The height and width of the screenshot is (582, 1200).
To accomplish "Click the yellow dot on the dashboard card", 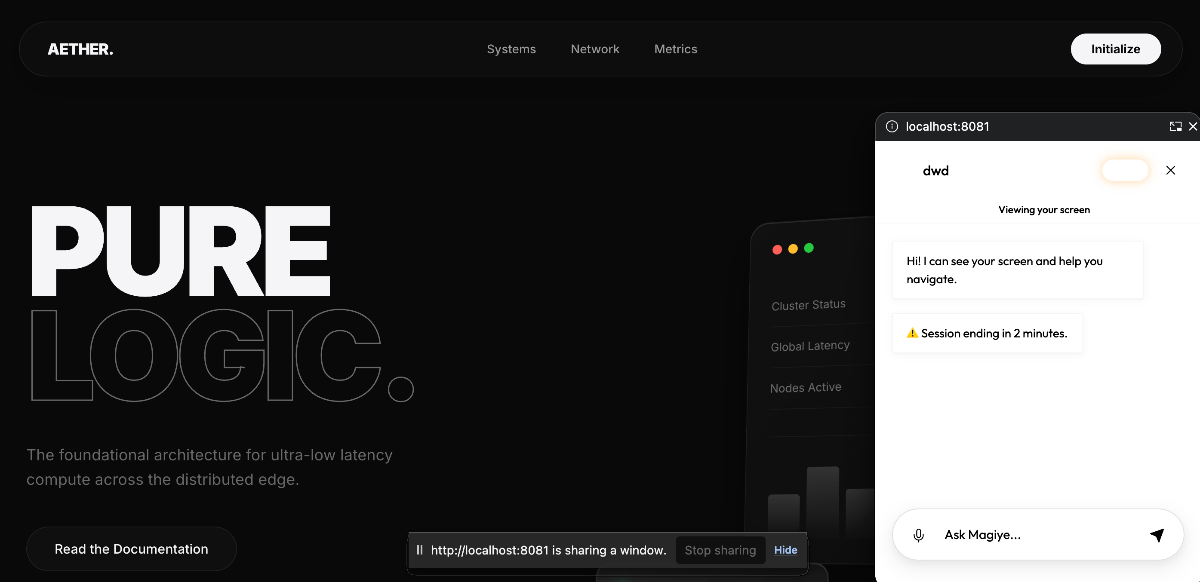I will click(x=793, y=249).
